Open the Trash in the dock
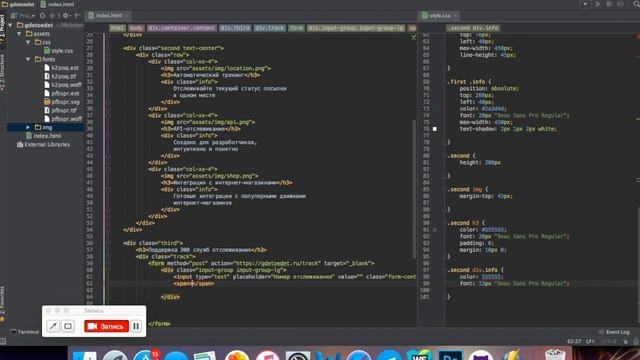The width and height of the screenshot is (640, 360). (555, 354)
